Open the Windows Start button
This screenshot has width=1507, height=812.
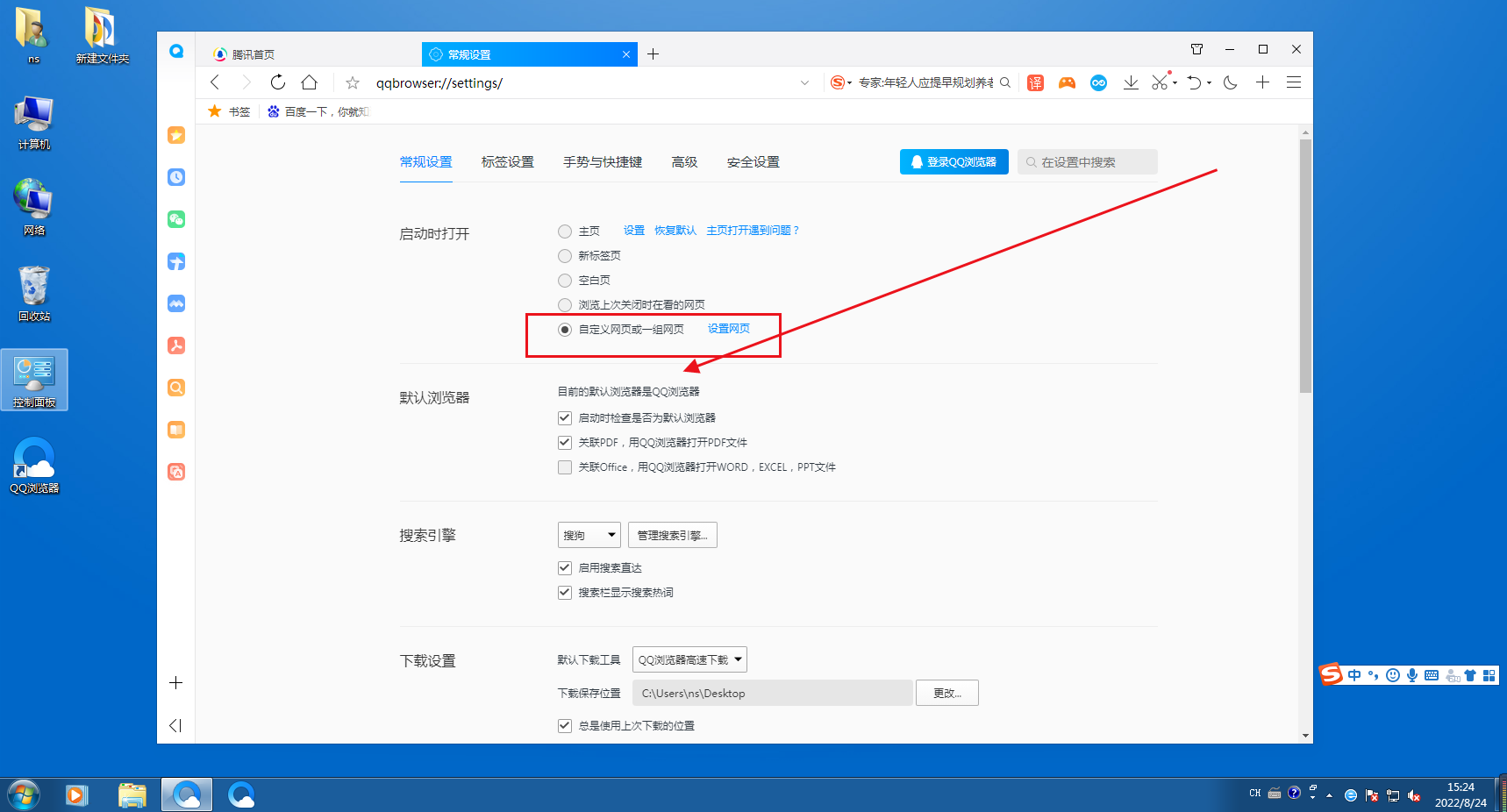point(24,795)
